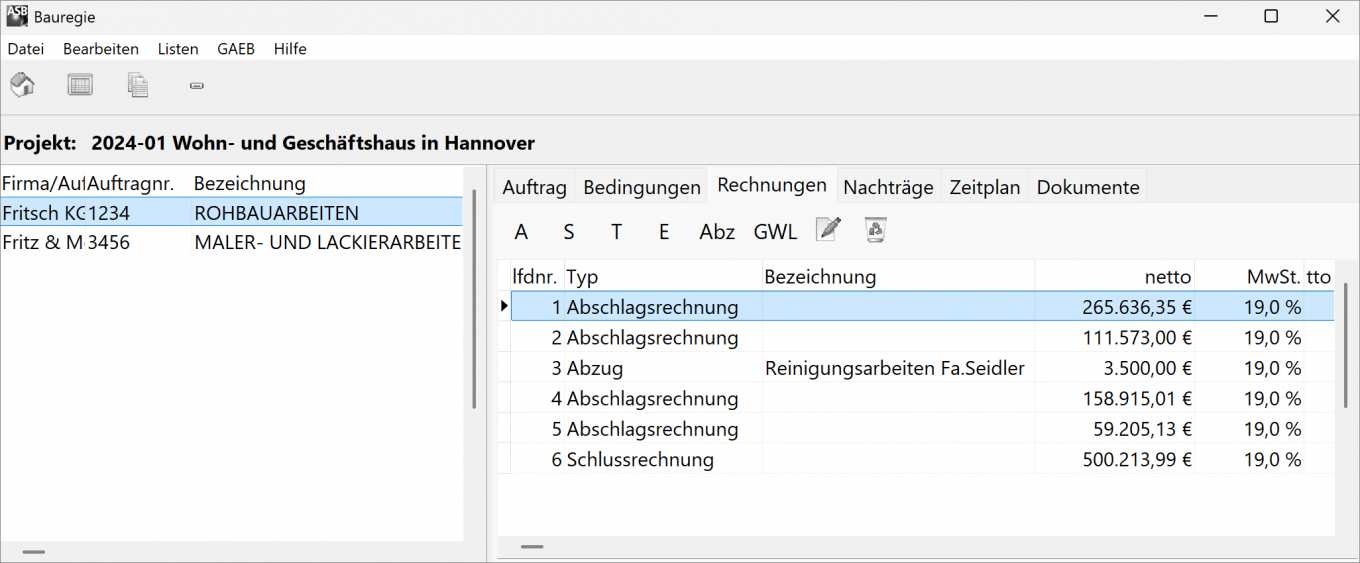Image resolution: width=1360 pixels, height=563 pixels.
Task: Click the calendar table toolbar icon
Action: [80, 85]
